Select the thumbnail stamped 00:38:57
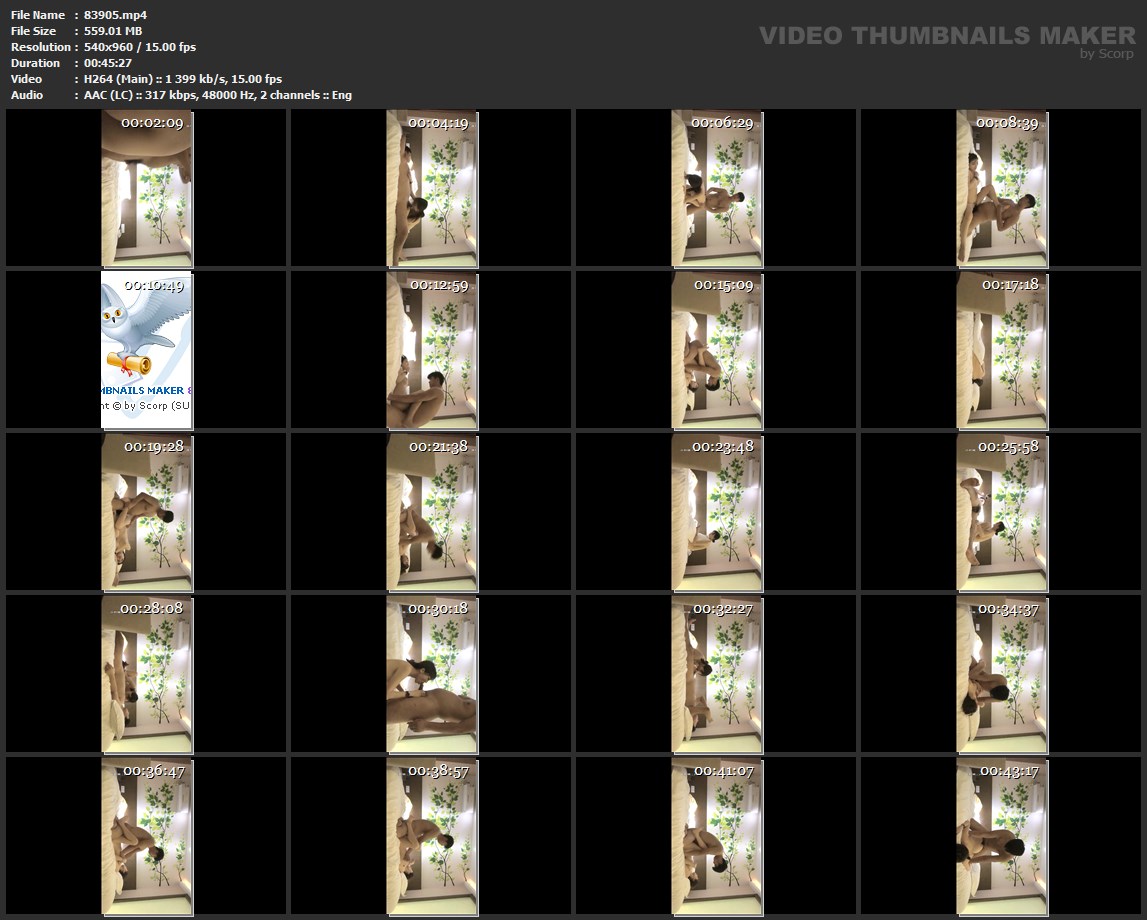This screenshot has width=1147, height=920. tap(432, 836)
